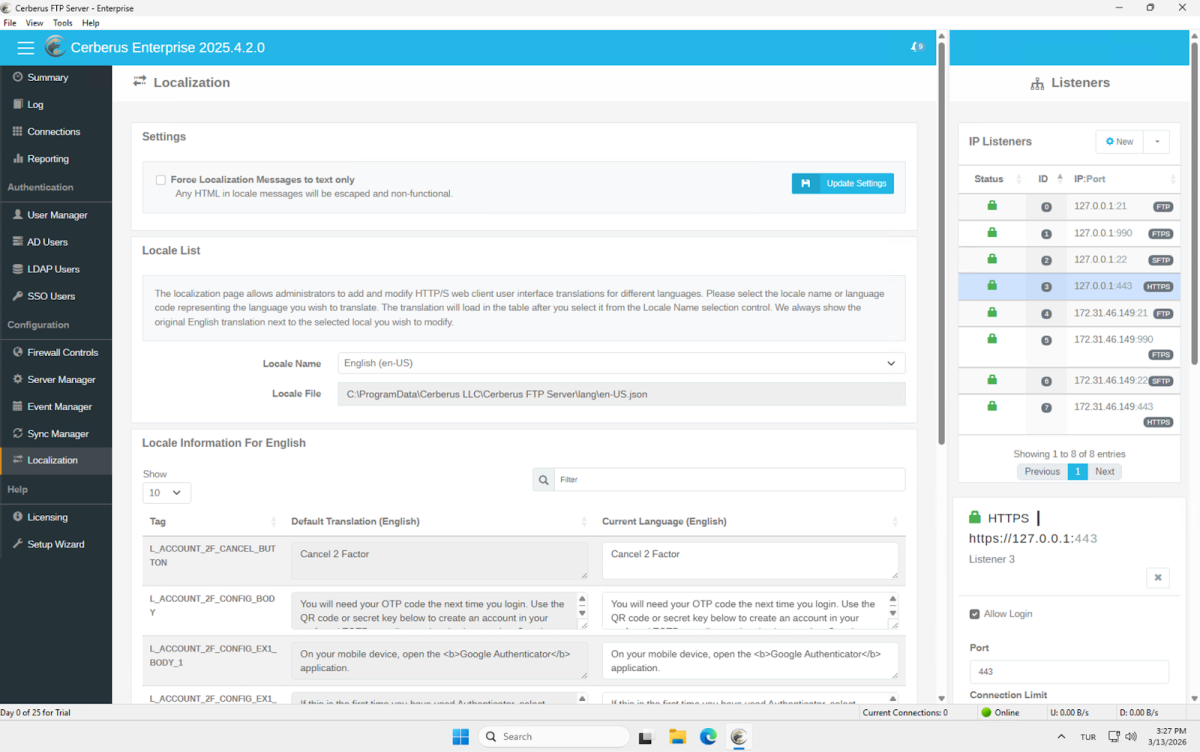Sort listeners by the Status column
Screen dimensions: 1200x752
coord(989,179)
